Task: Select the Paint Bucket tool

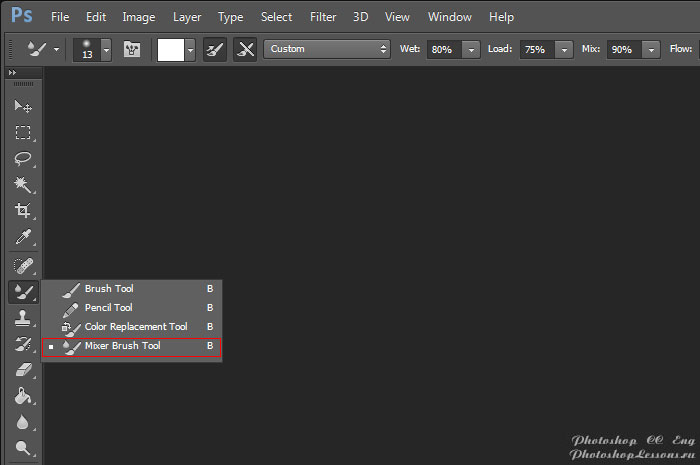Action: (23, 396)
